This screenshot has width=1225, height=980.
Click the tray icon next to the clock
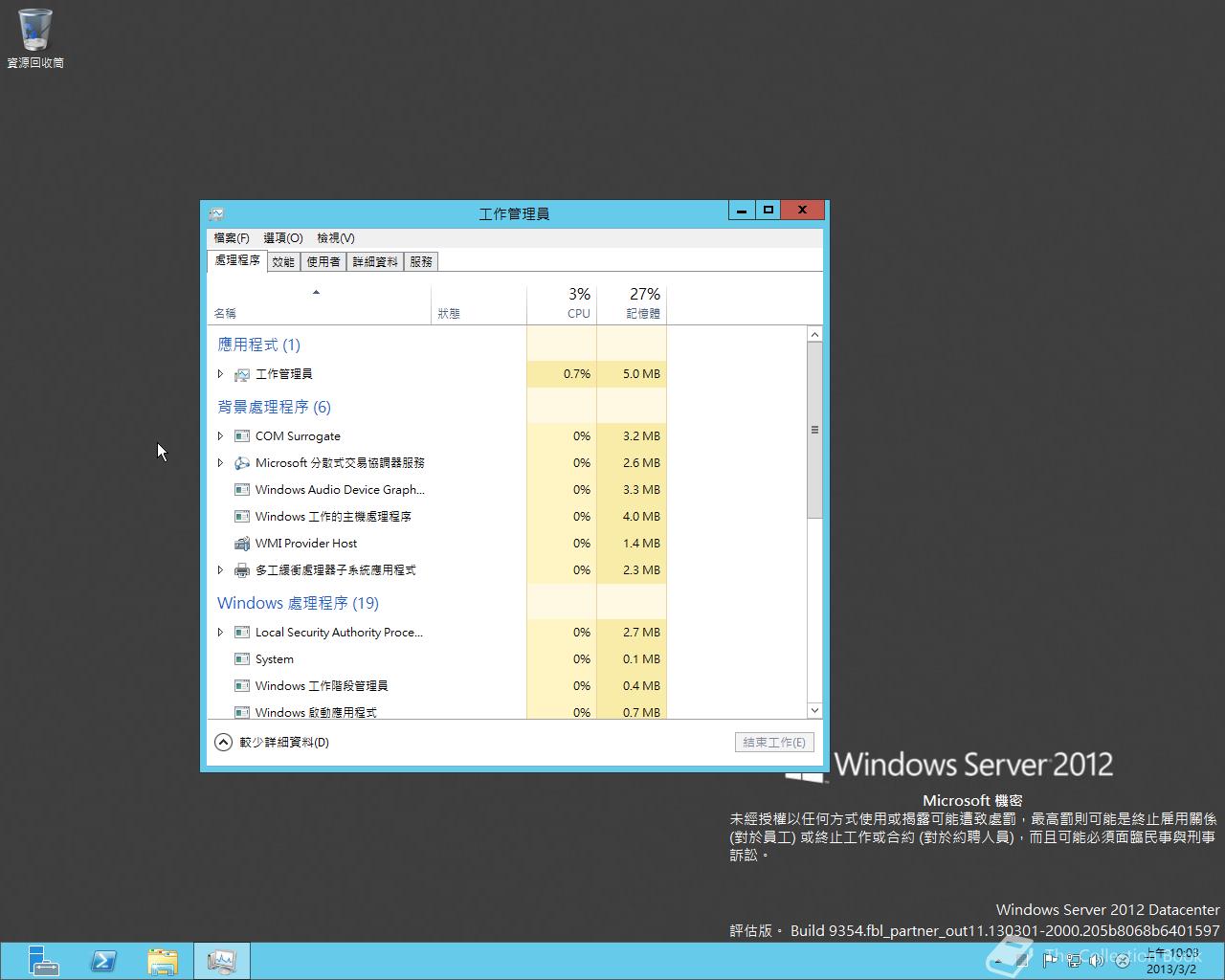point(1122,960)
